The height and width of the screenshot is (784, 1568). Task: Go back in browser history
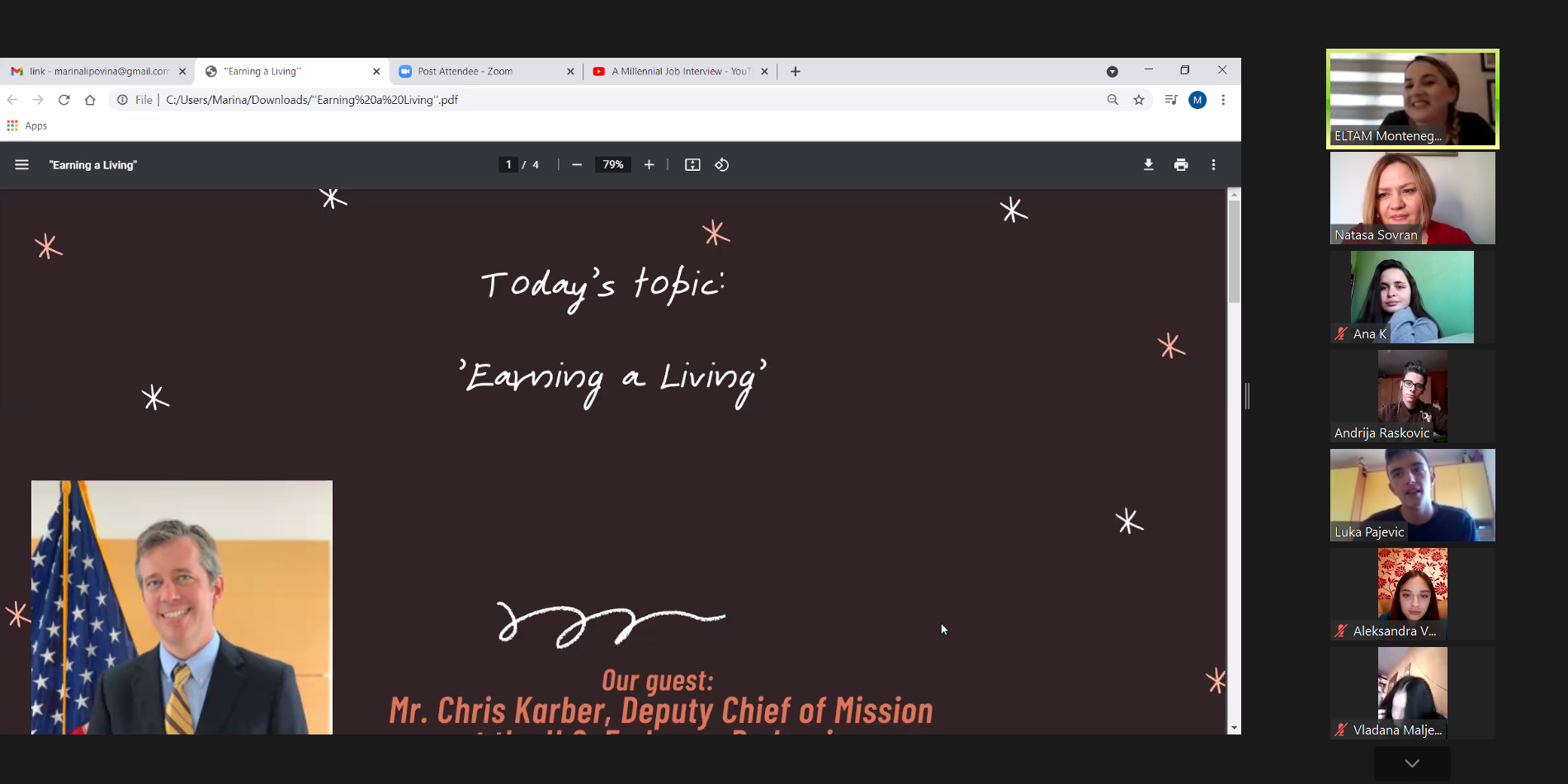pos(12,100)
